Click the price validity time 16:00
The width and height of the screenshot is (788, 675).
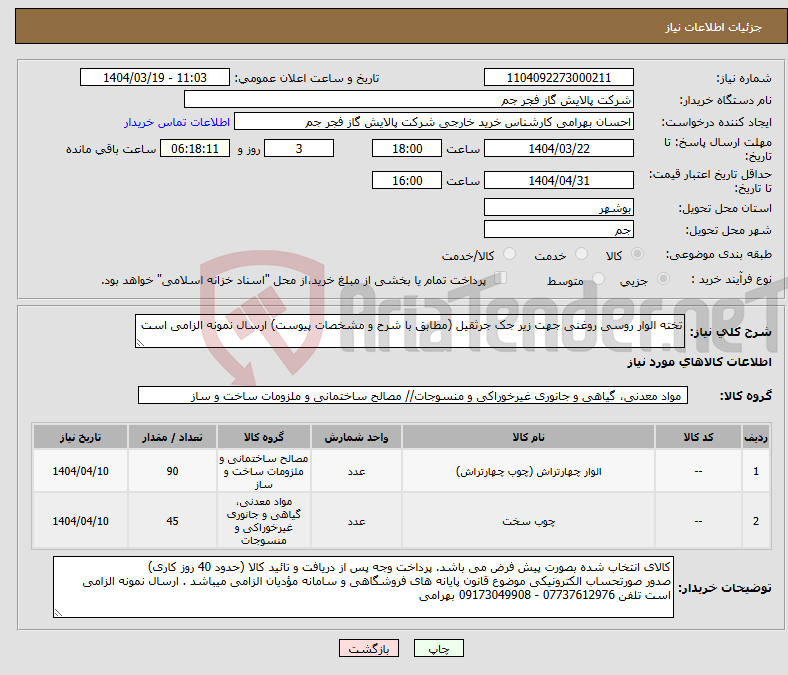point(407,180)
